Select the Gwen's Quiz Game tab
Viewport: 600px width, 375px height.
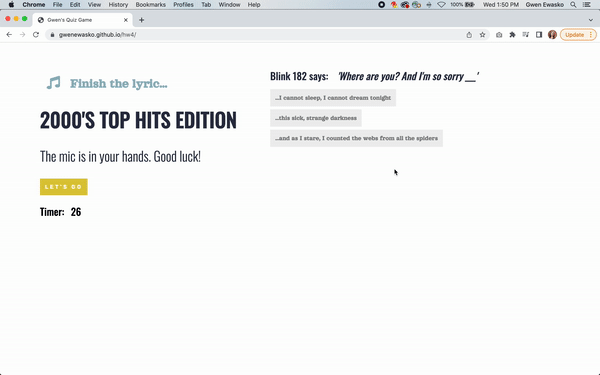(x=82, y=20)
